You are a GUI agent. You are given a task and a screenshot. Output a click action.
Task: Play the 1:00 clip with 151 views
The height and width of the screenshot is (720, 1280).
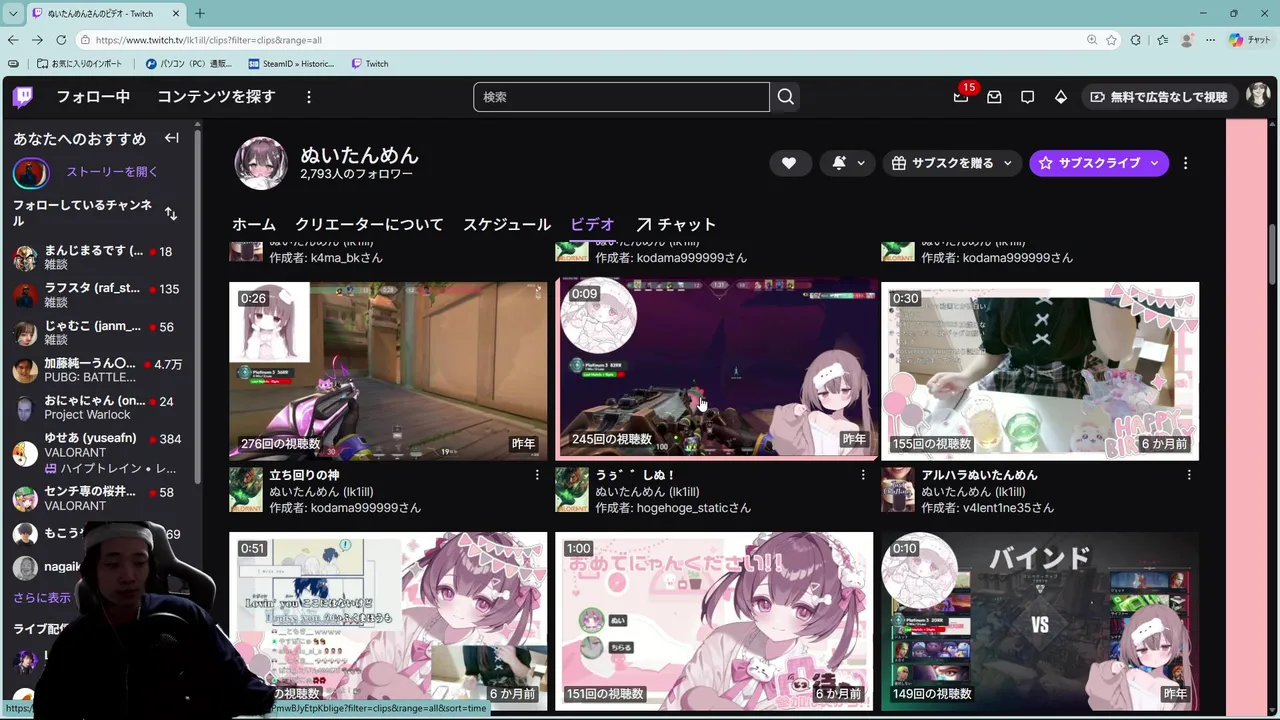tap(715, 621)
